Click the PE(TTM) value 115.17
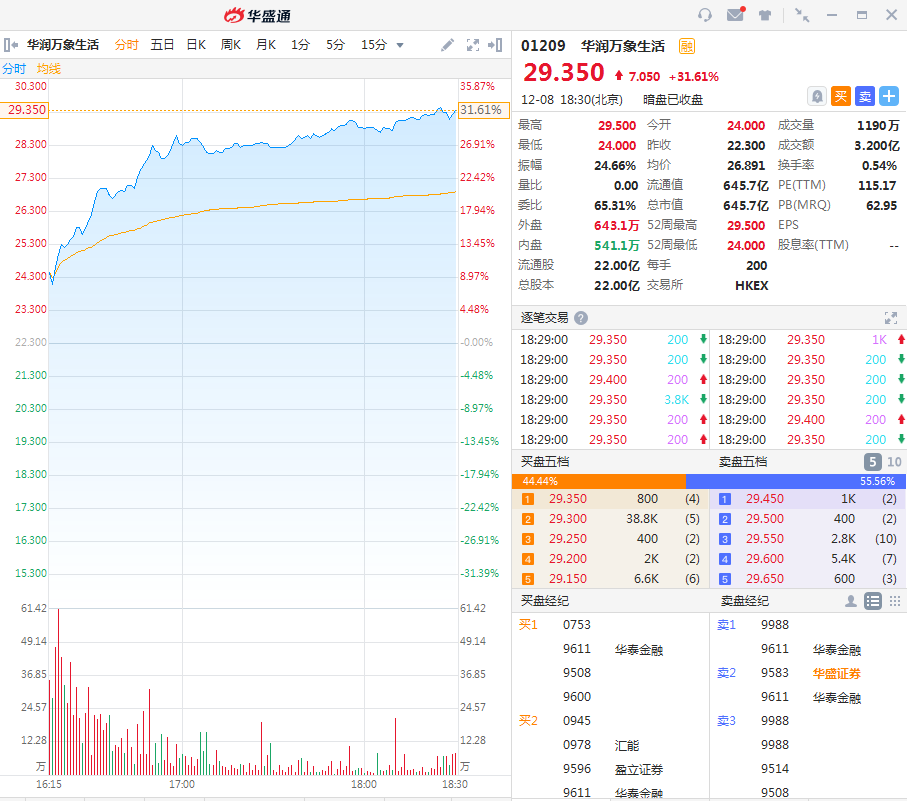 877,186
